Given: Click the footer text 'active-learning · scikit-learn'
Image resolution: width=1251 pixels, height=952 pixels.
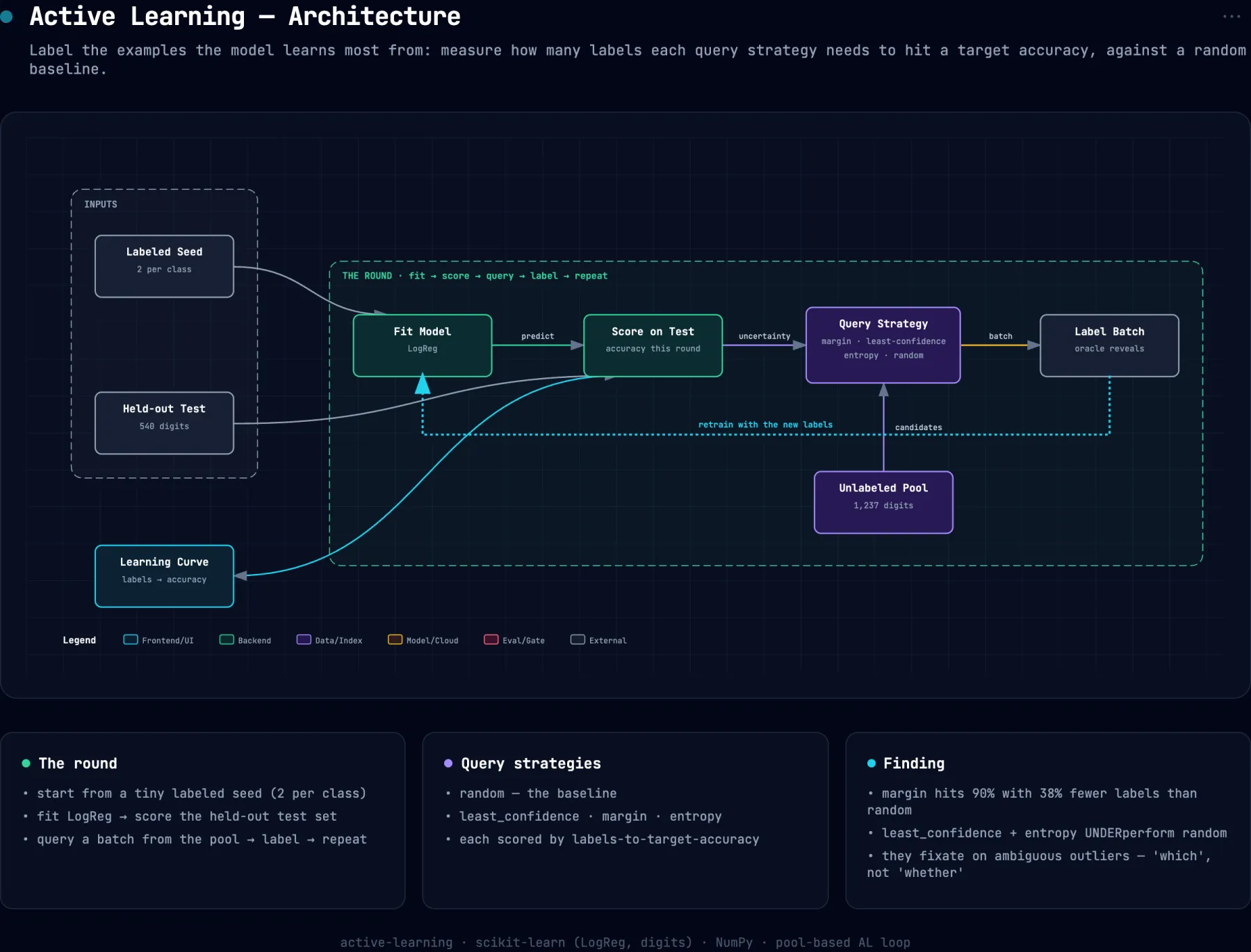Looking at the screenshot, I should (x=625, y=942).
